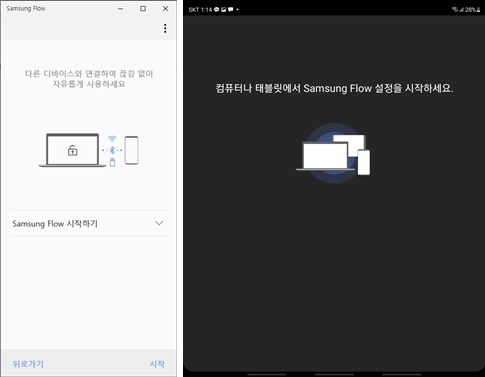
Task: Tap the Wi-Fi signal icon in phone status bar
Action: pyautogui.click(x=455, y=10)
